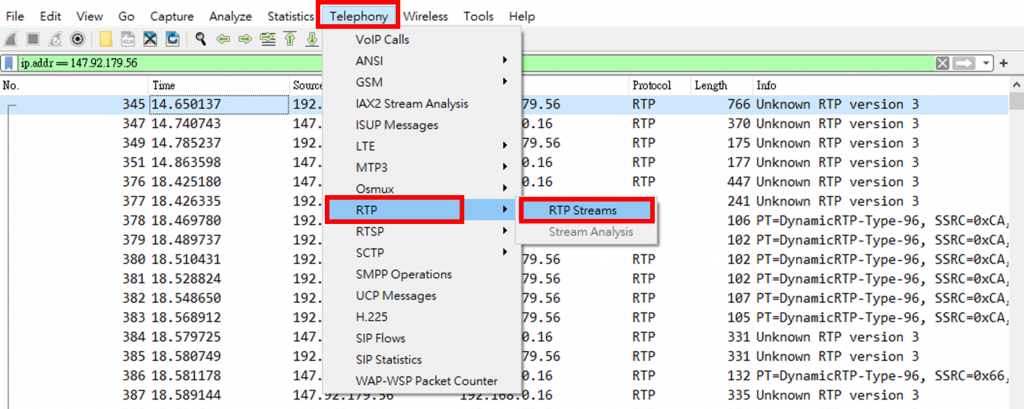Find a packet magnifier icon
Screen dimensions: 1024x409
pyautogui.click(x=201, y=39)
